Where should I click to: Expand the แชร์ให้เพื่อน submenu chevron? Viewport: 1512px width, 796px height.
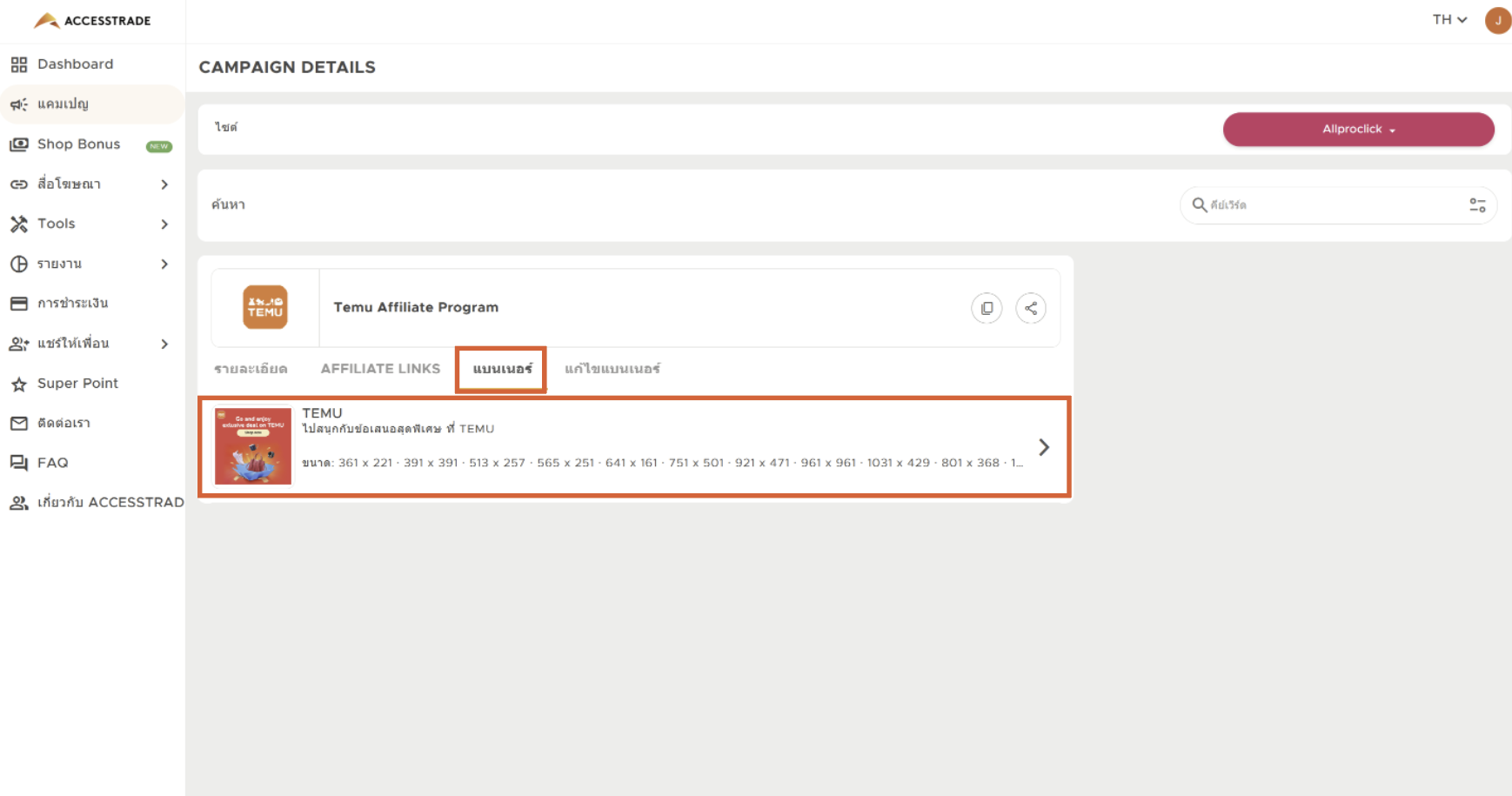tap(164, 344)
